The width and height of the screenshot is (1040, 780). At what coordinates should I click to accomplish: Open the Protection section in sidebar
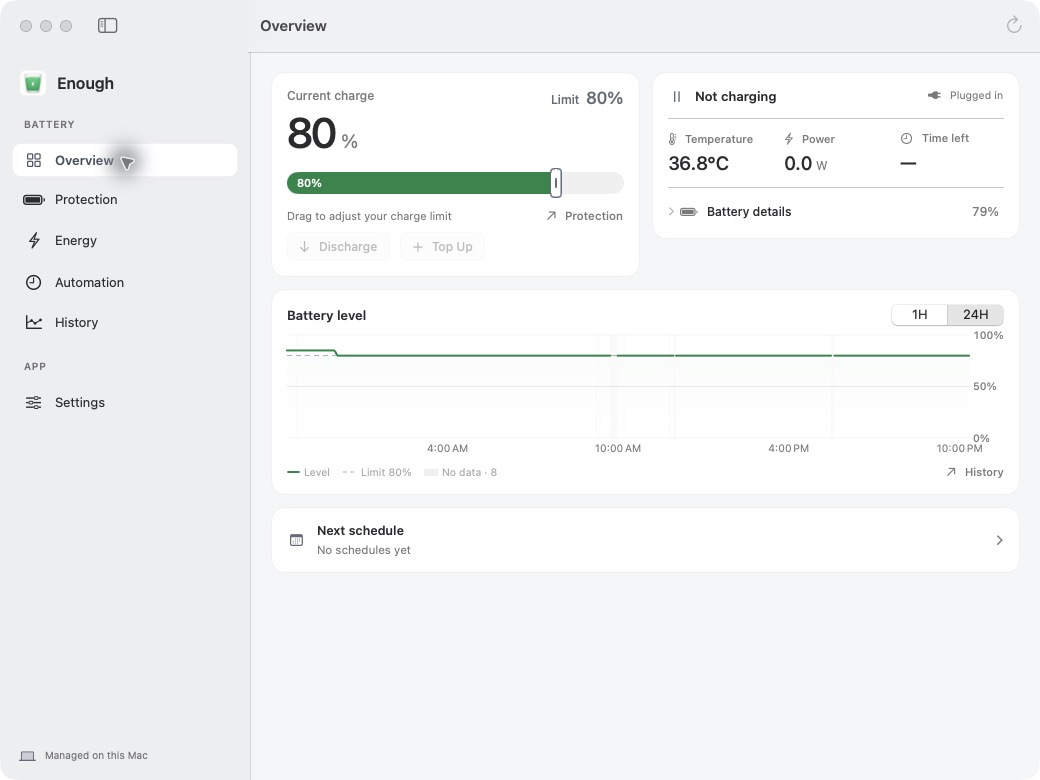(125, 200)
